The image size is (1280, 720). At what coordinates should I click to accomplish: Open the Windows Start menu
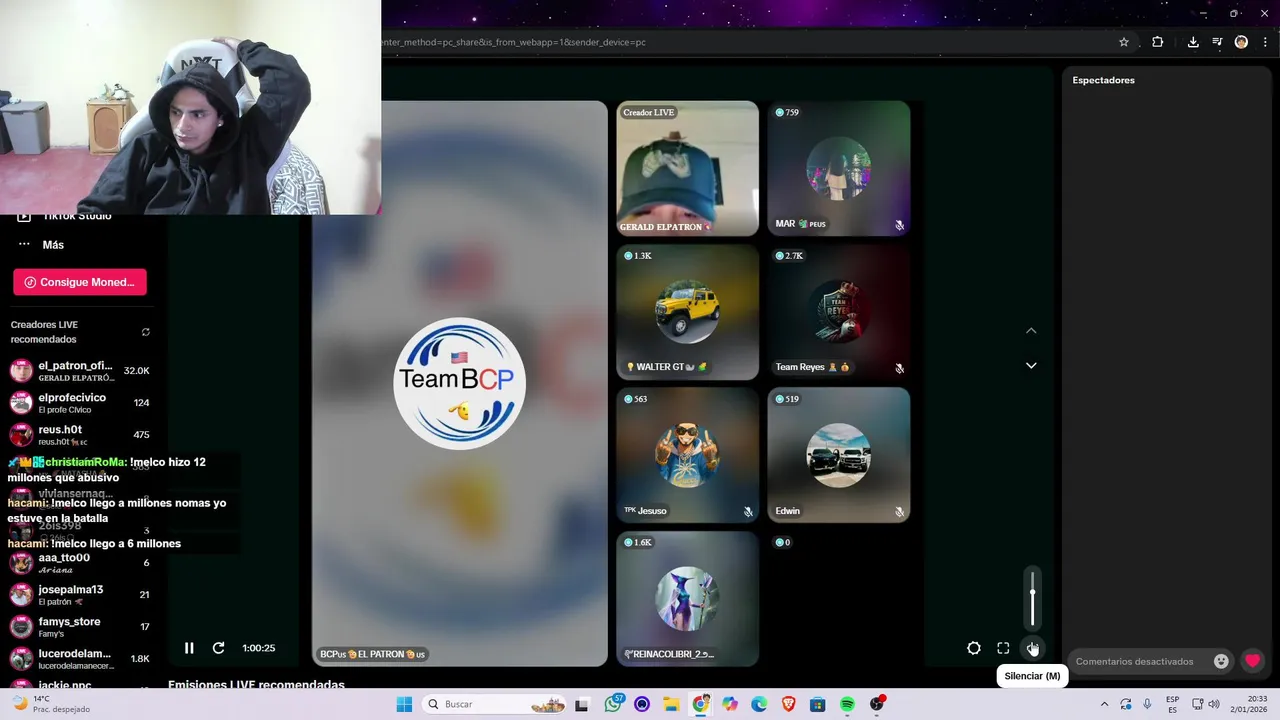click(x=404, y=704)
